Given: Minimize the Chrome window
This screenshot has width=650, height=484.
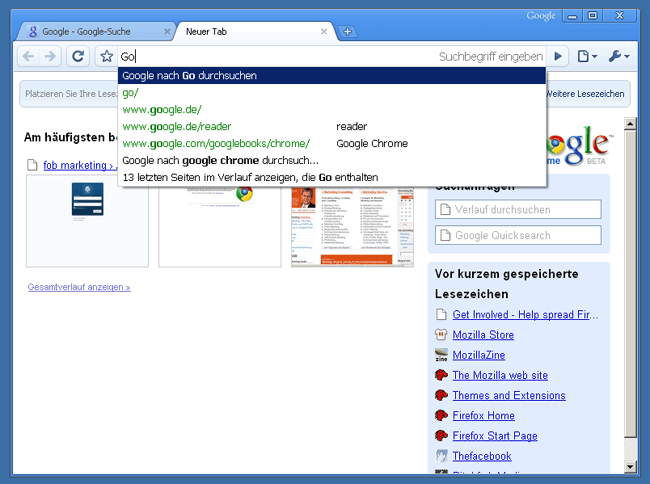Looking at the screenshot, I should click(x=572, y=16).
